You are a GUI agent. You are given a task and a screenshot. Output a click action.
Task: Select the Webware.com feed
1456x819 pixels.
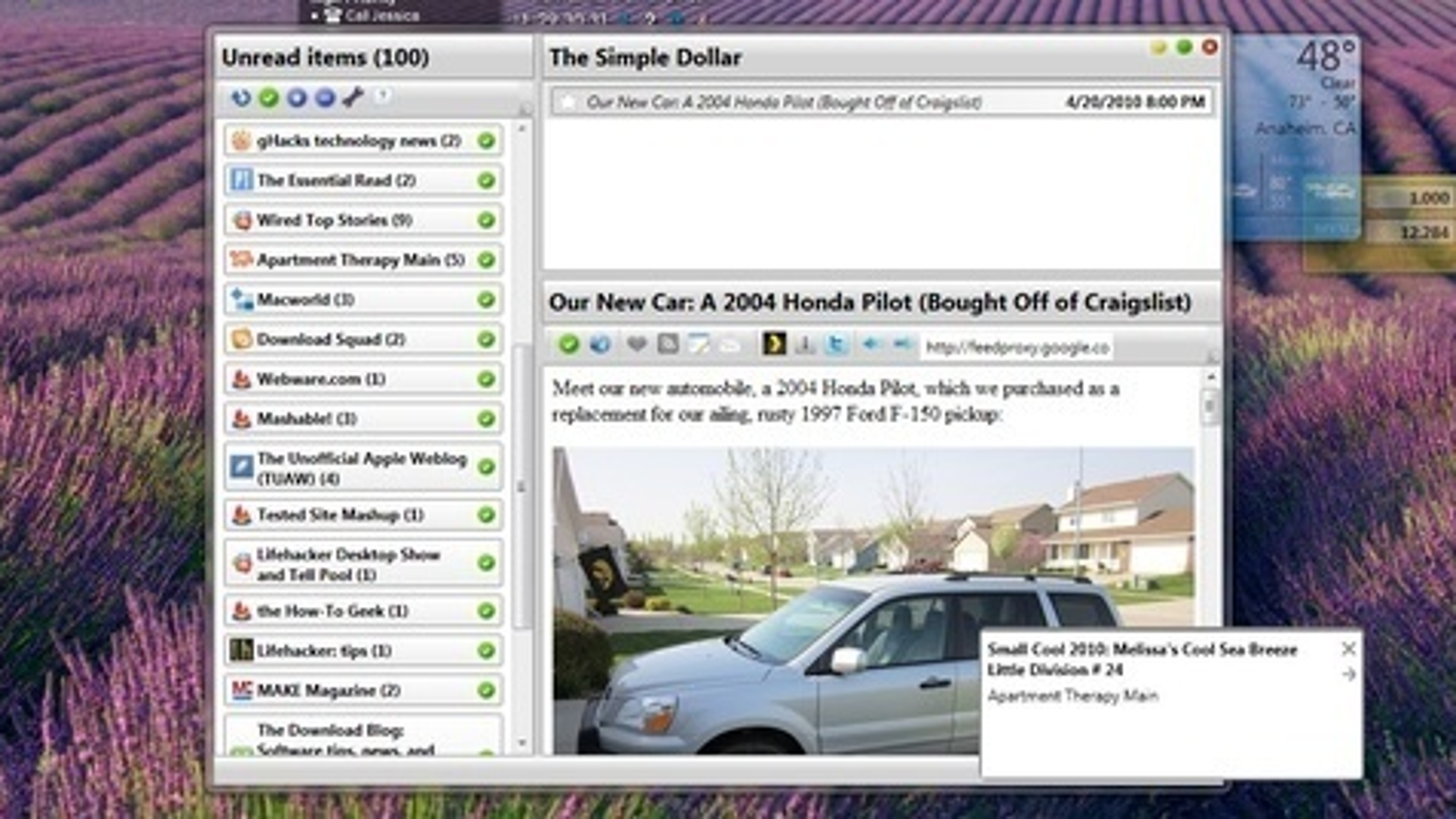point(363,379)
